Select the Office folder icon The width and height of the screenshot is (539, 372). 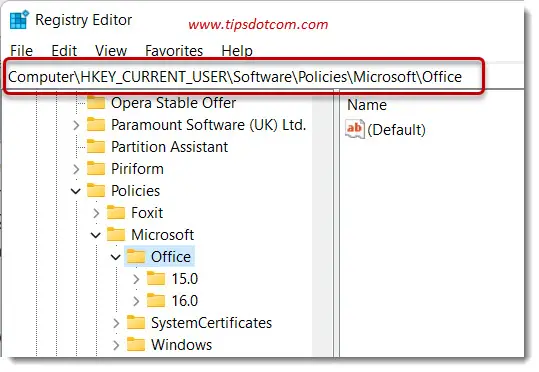136,256
